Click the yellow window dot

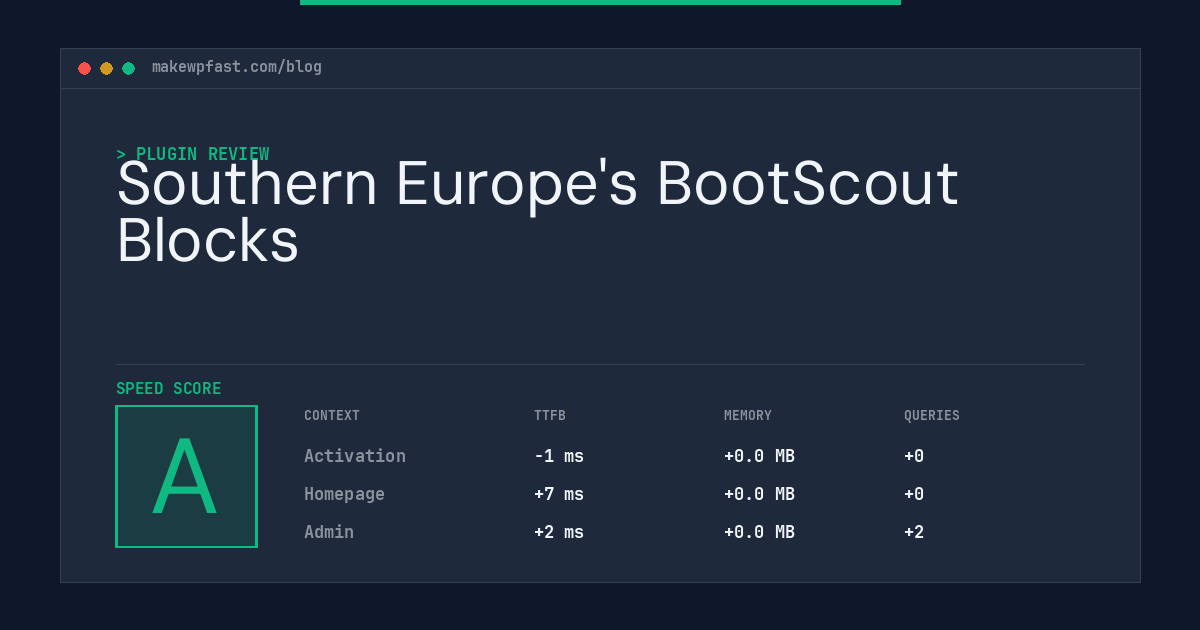106,68
